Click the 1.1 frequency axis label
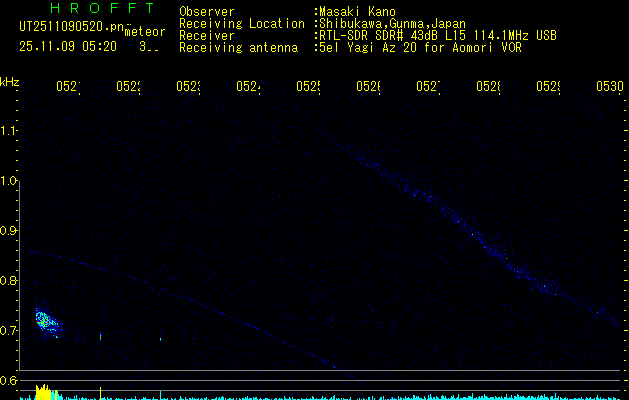The image size is (629, 400). [9, 130]
